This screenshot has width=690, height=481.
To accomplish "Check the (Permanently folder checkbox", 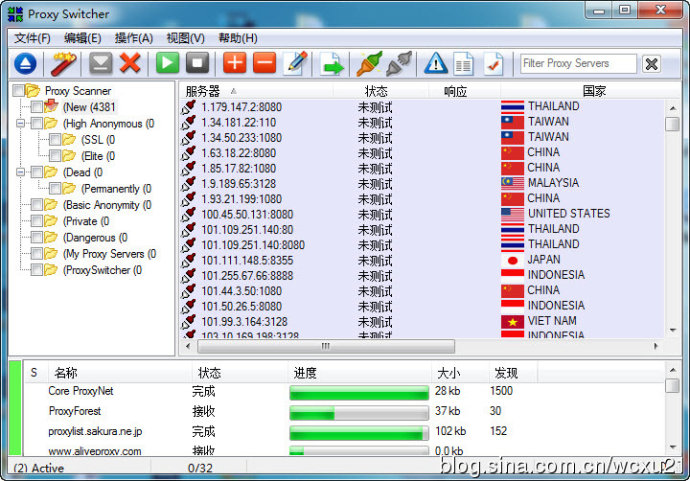I will coord(55,188).
